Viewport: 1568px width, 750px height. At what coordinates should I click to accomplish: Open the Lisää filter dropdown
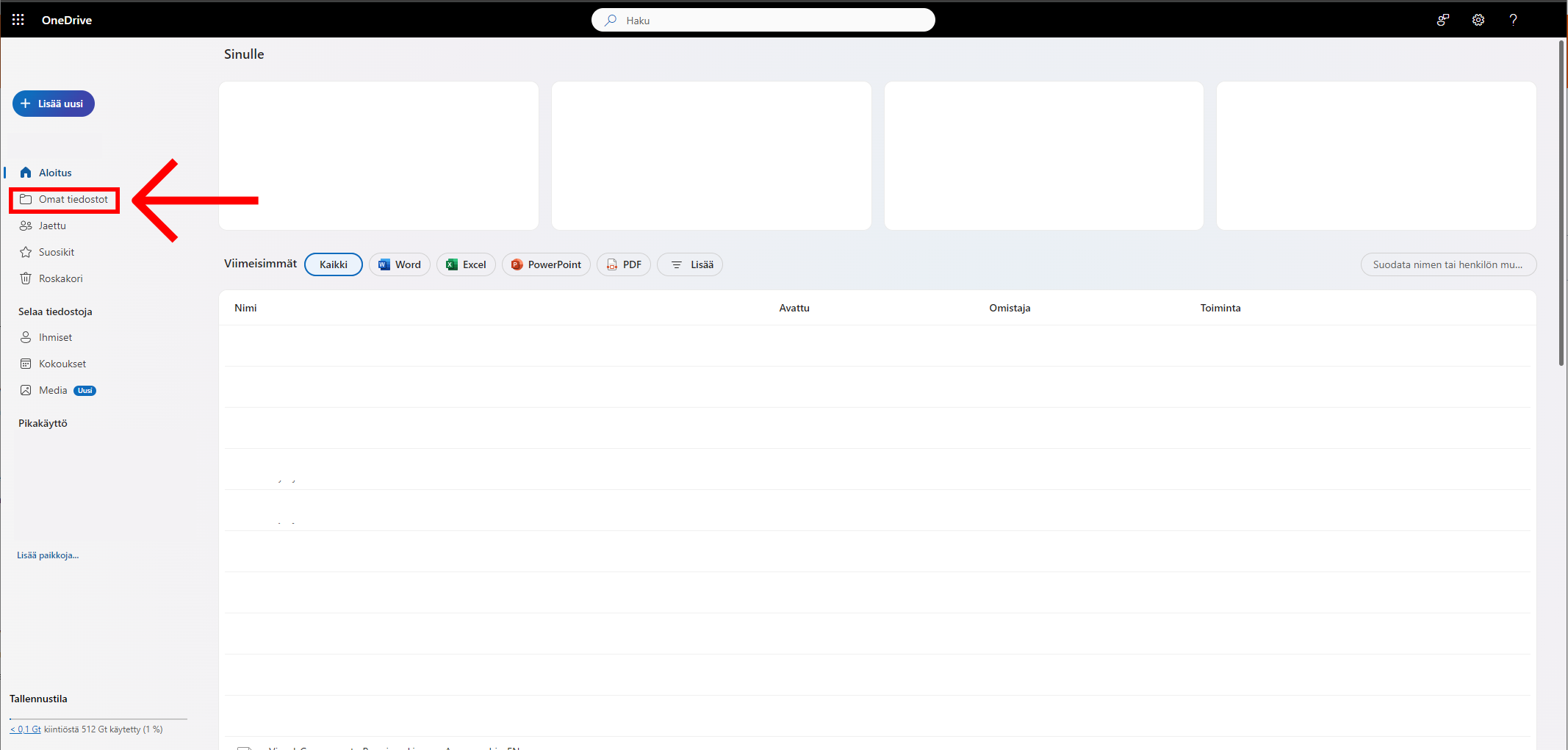[690, 264]
